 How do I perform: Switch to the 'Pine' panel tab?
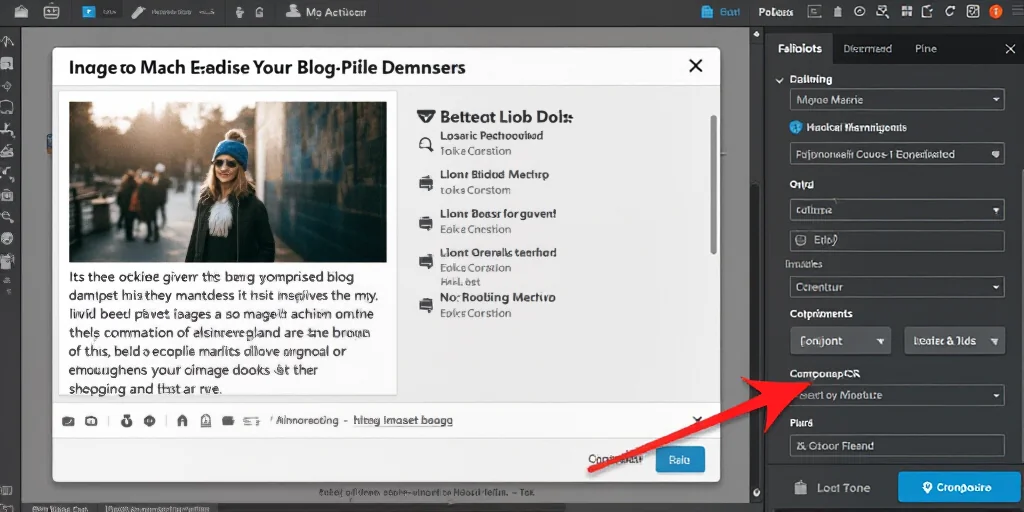point(925,48)
